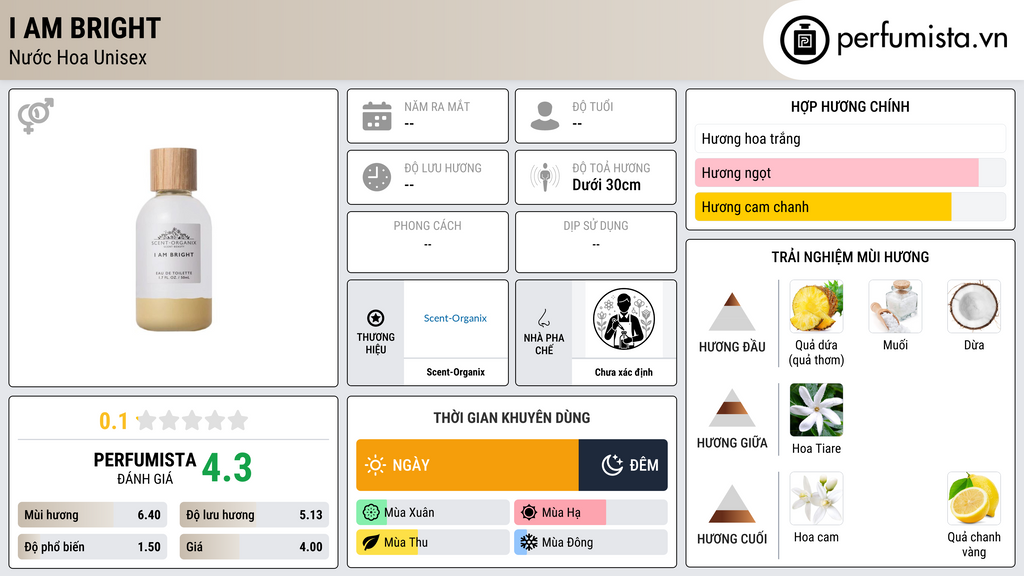Click the sillage icon beside Độ toả hương

[545, 177]
